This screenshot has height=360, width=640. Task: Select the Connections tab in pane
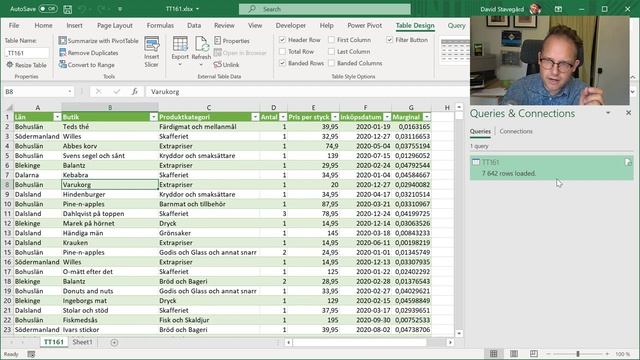pos(516,131)
